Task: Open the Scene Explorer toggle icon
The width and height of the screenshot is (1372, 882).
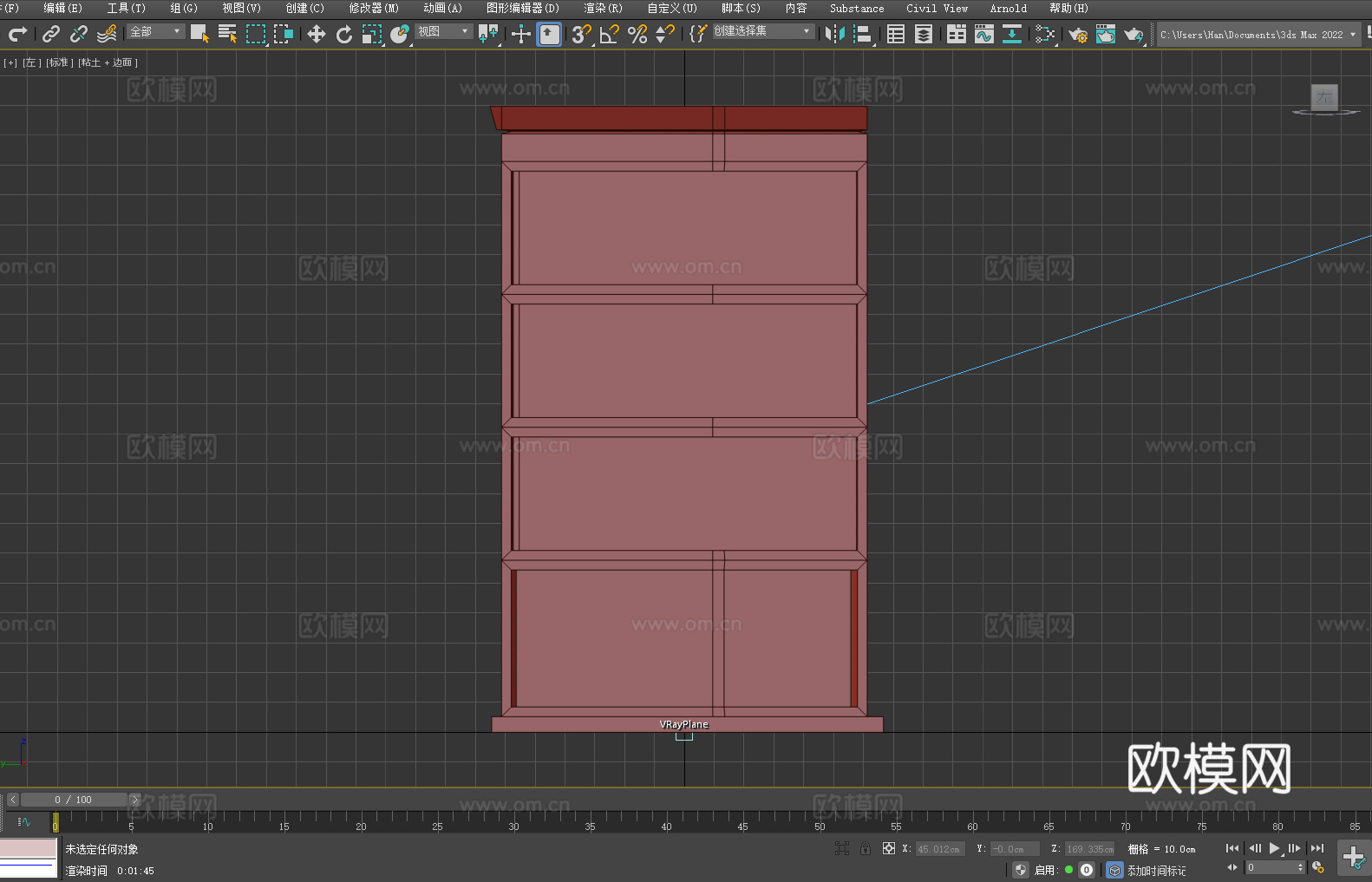Action: click(896, 34)
